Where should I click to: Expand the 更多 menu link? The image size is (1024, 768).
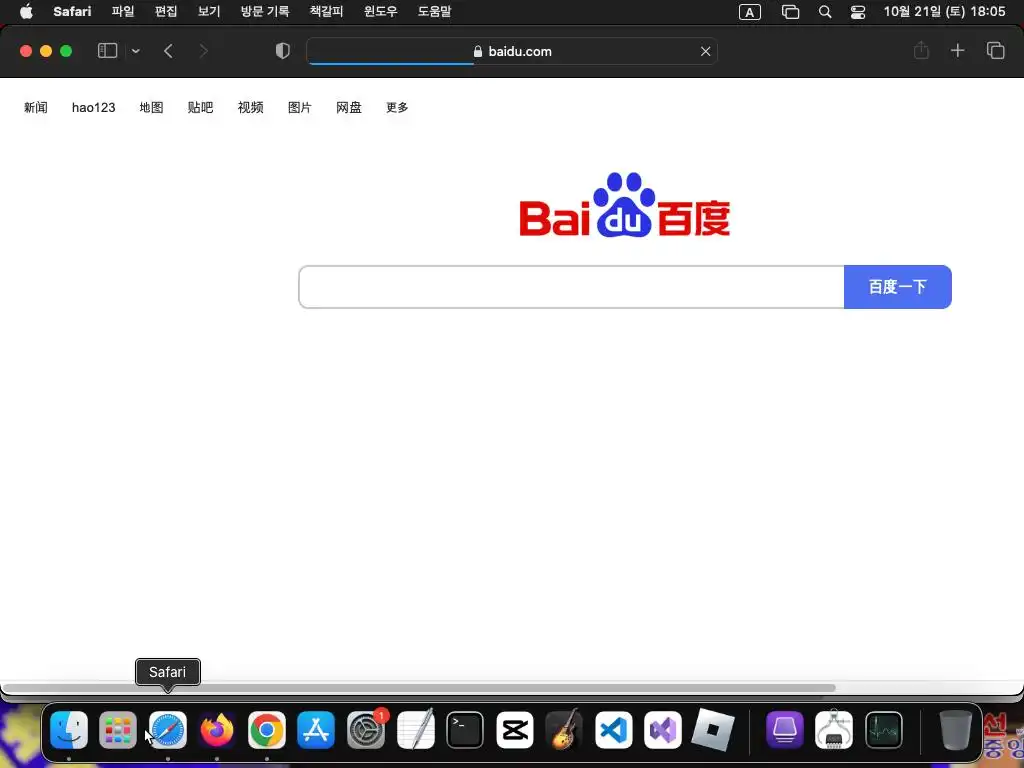point(397,107)
